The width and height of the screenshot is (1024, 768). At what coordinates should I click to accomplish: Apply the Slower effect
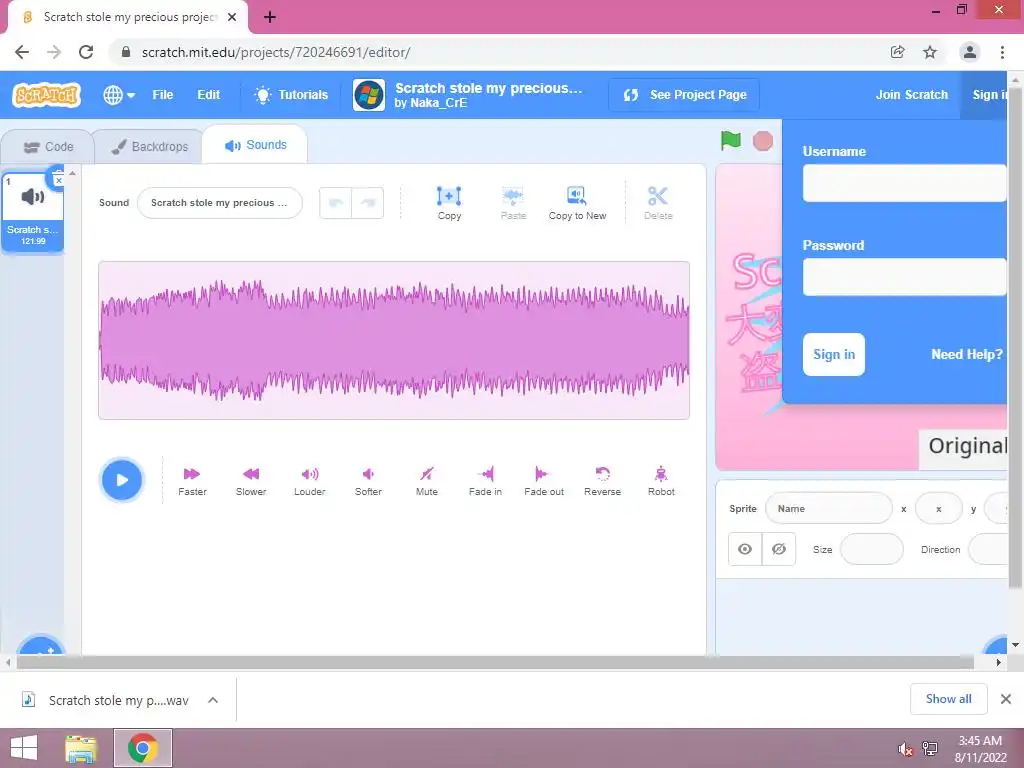click(x=251, y=481)
